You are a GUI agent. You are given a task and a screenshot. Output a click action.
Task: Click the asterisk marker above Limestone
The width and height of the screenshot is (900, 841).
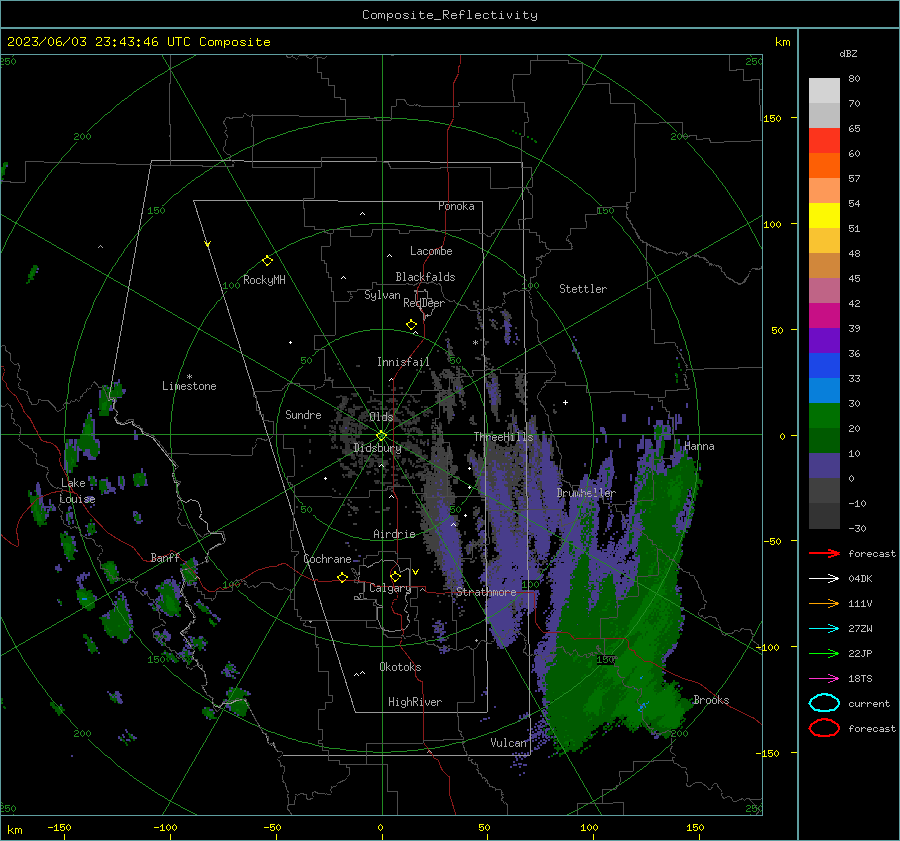(189, 377)
